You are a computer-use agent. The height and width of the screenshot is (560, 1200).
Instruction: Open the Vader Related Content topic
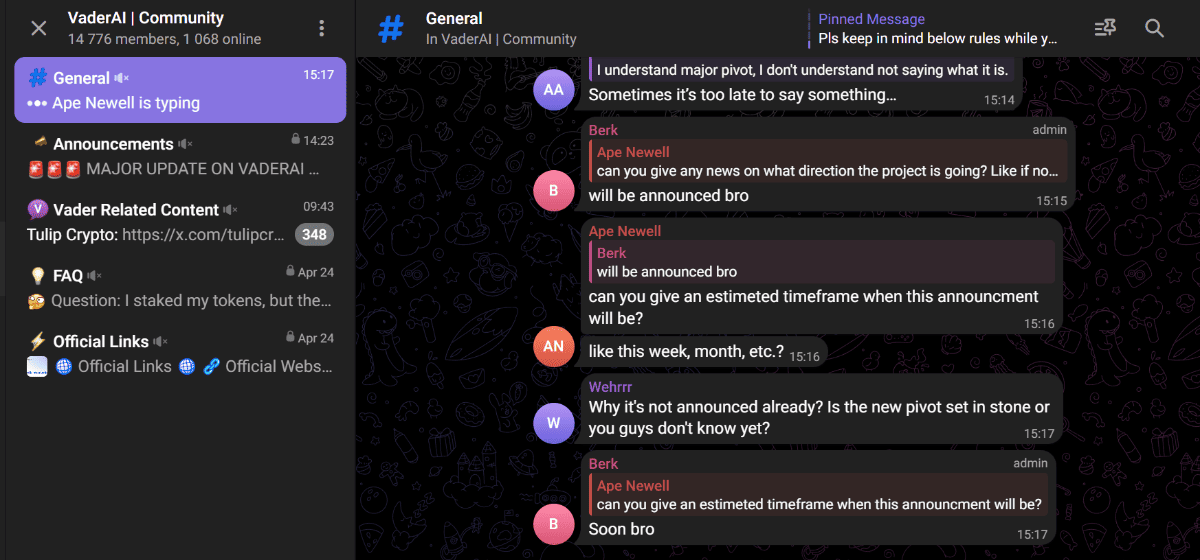click(x=180, y=222)
